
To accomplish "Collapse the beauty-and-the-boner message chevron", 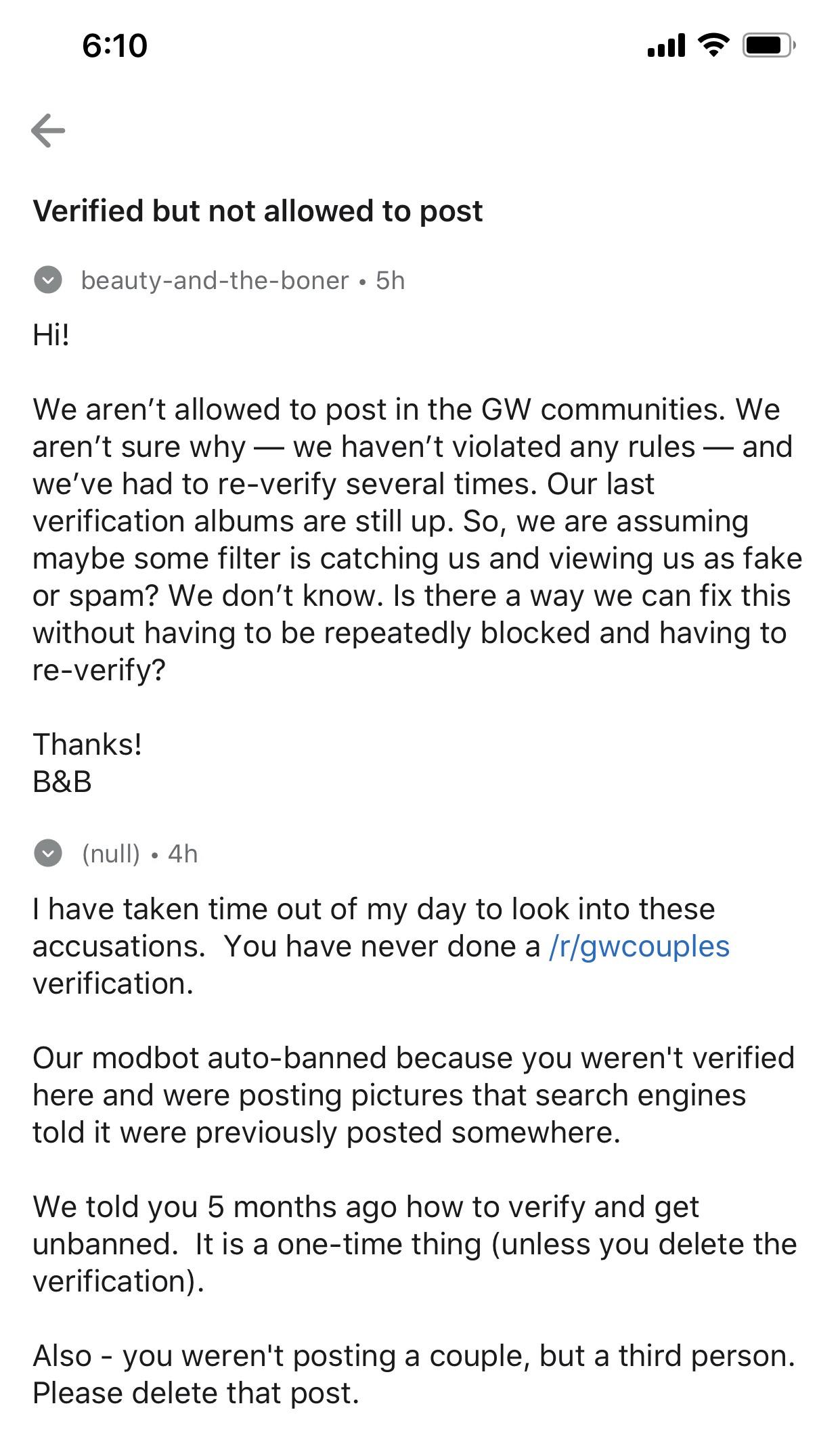I will click(47, 280).
